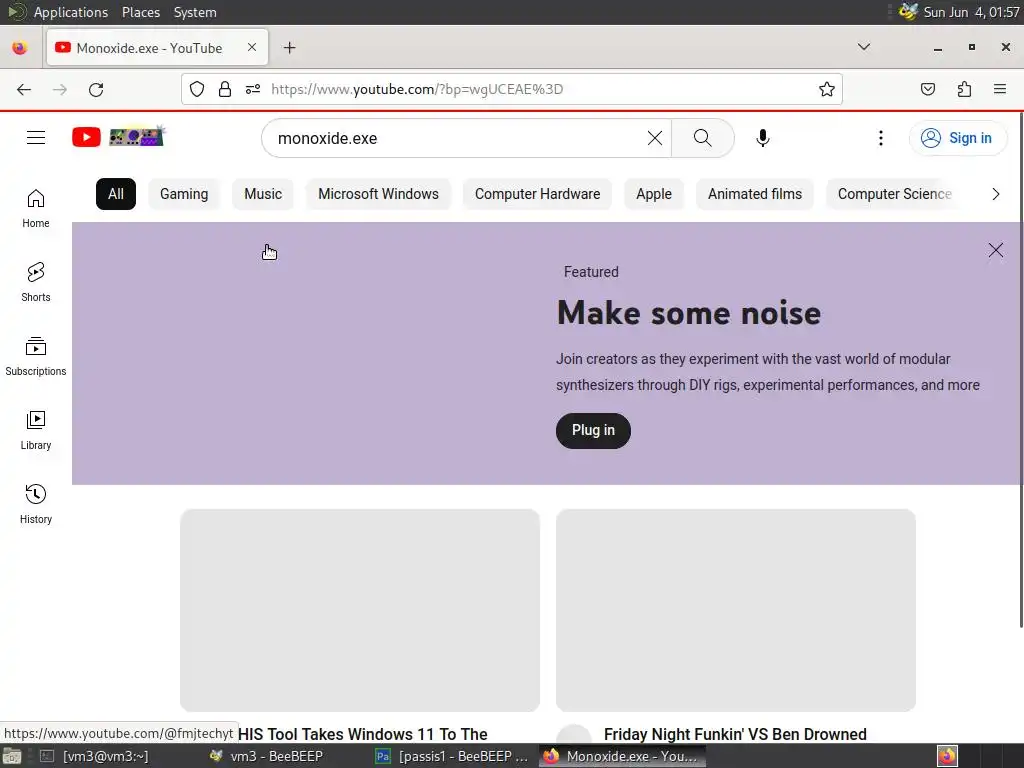The image size is (1024, 768).
Task: Switch to the vm3@vm3 terminal taskbar item
Action: [95, 756]
